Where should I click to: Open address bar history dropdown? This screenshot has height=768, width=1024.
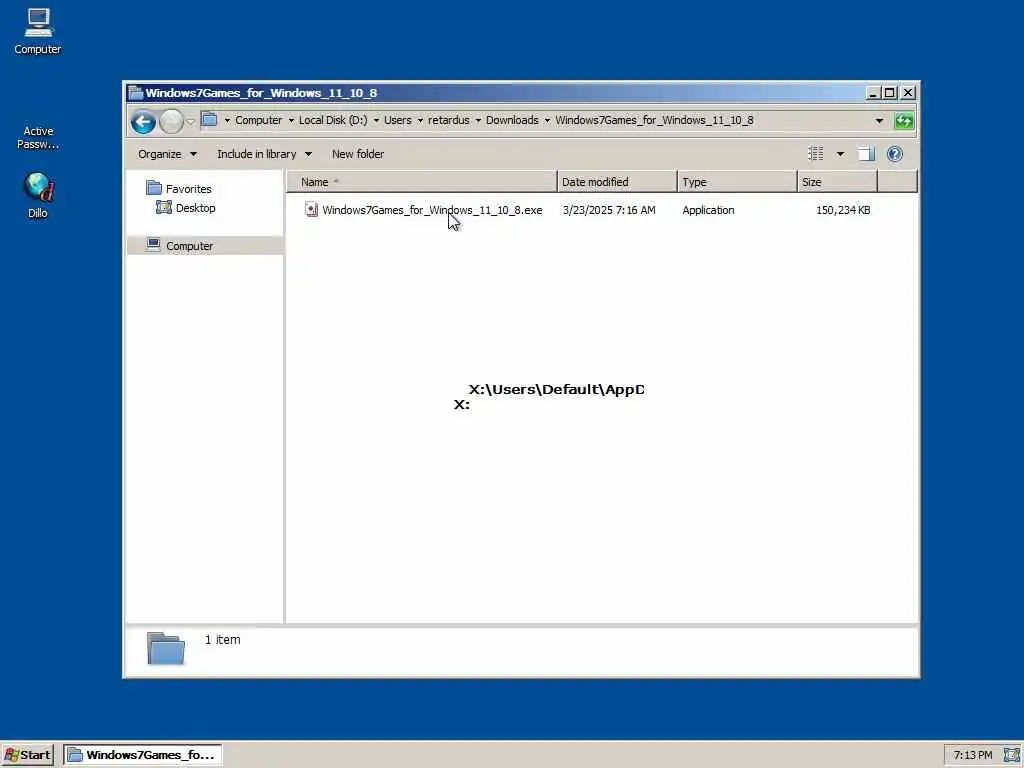[x=879, y=121]
